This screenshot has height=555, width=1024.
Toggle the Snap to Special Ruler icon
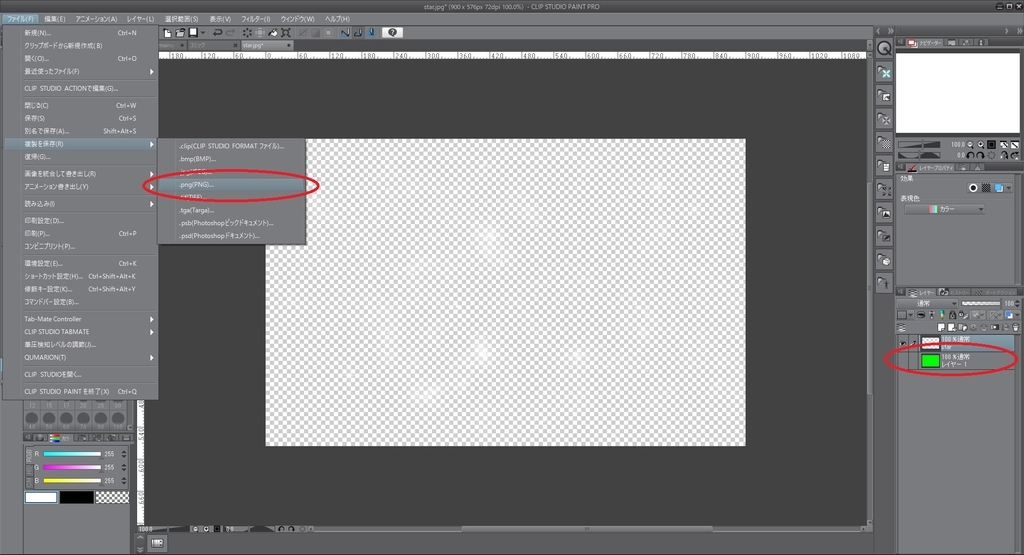pos(358,33)
